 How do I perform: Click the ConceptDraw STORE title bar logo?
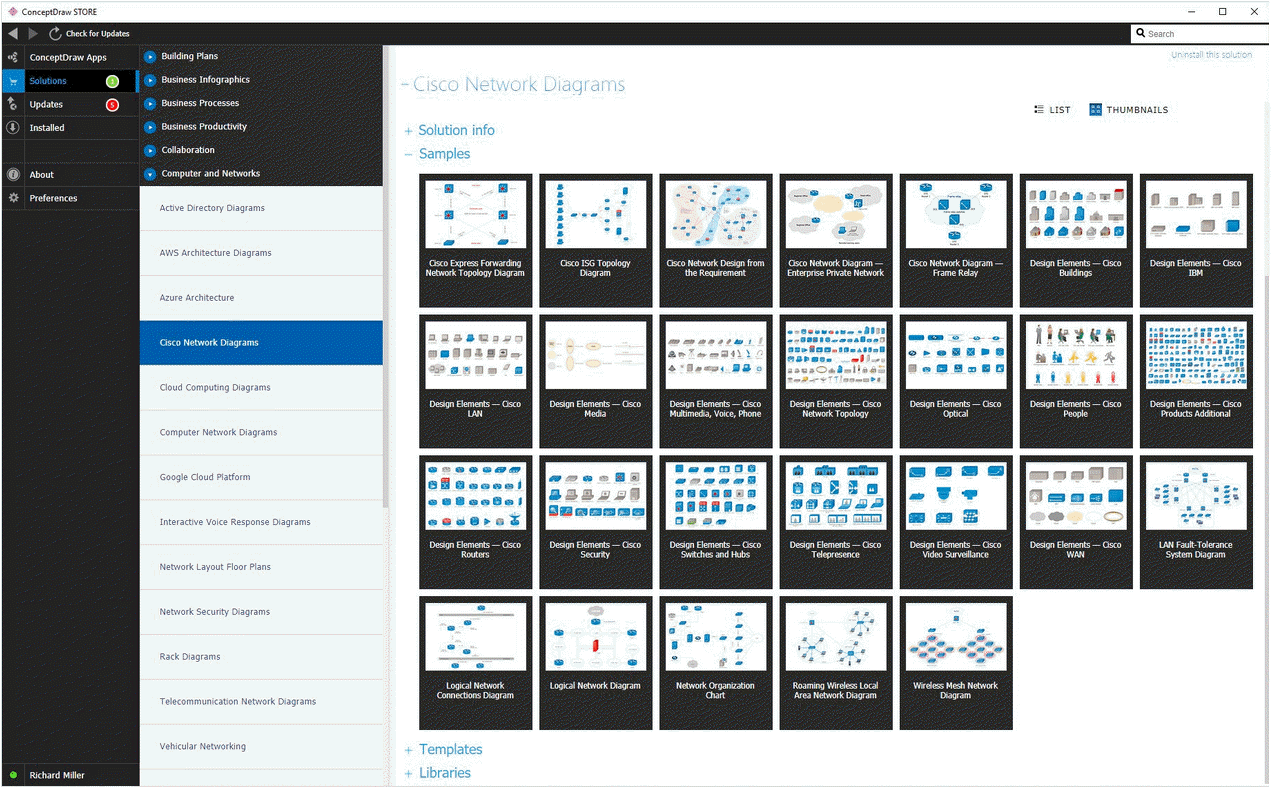click(x=11, y=11)
